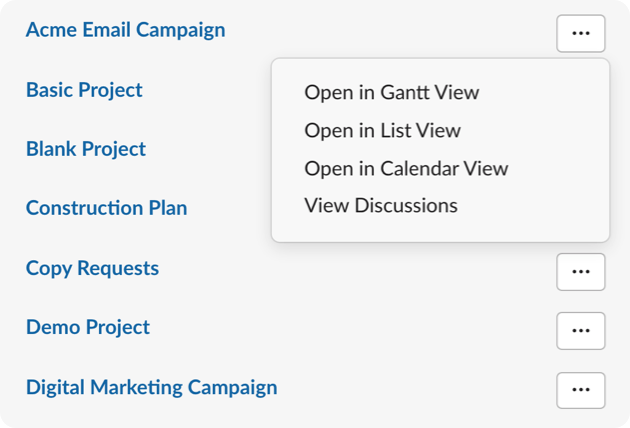The width and height of the screenshot is (630, 428).
Task: Expand Digital Marketing Campaign ellipsis options
Action: tap(581, 390)
